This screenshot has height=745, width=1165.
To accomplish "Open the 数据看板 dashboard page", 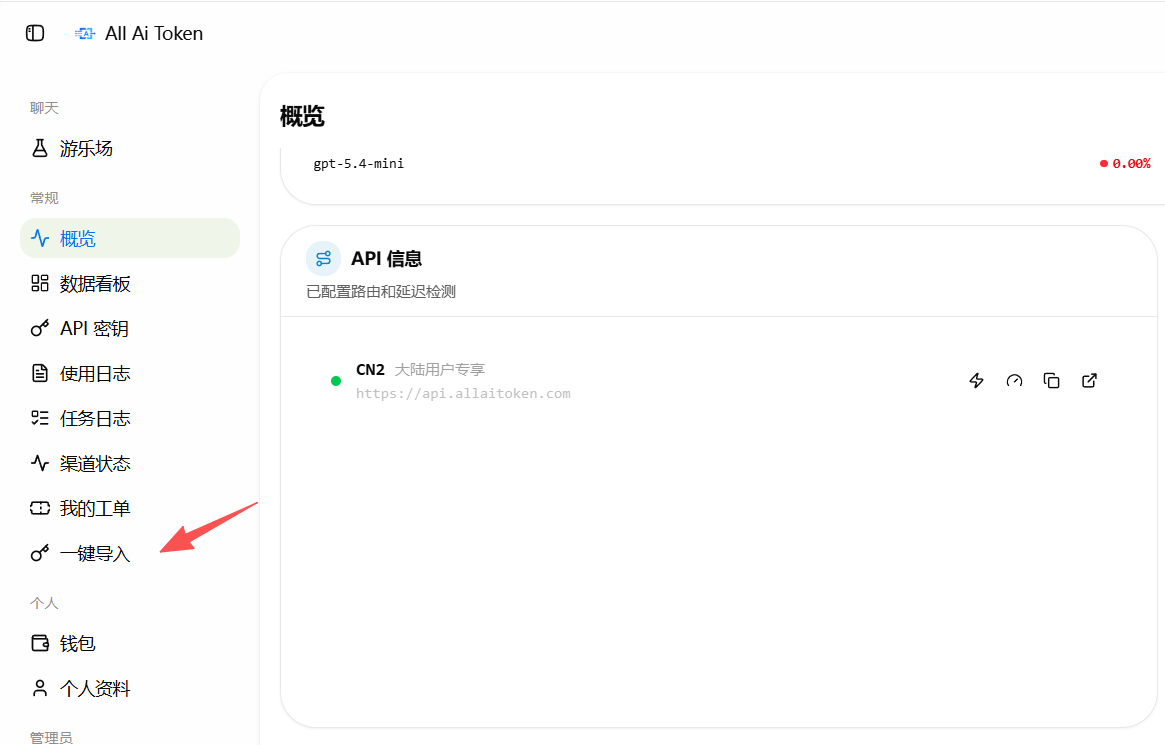I will (x=130, y=284).
